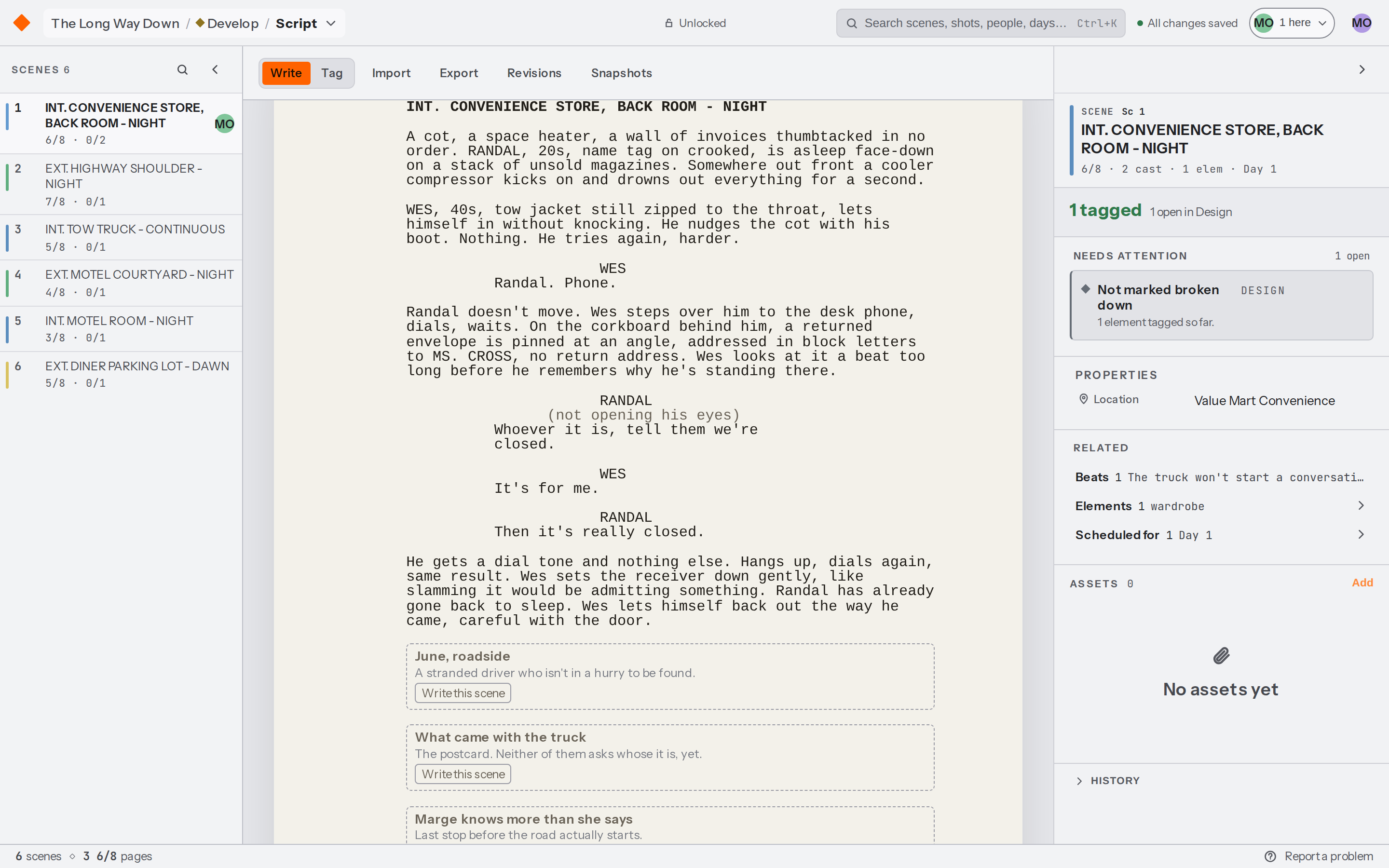Switch to Tag mode
Image resolution: width=1389 pixels, height=868 pixels.
(332, 73)
